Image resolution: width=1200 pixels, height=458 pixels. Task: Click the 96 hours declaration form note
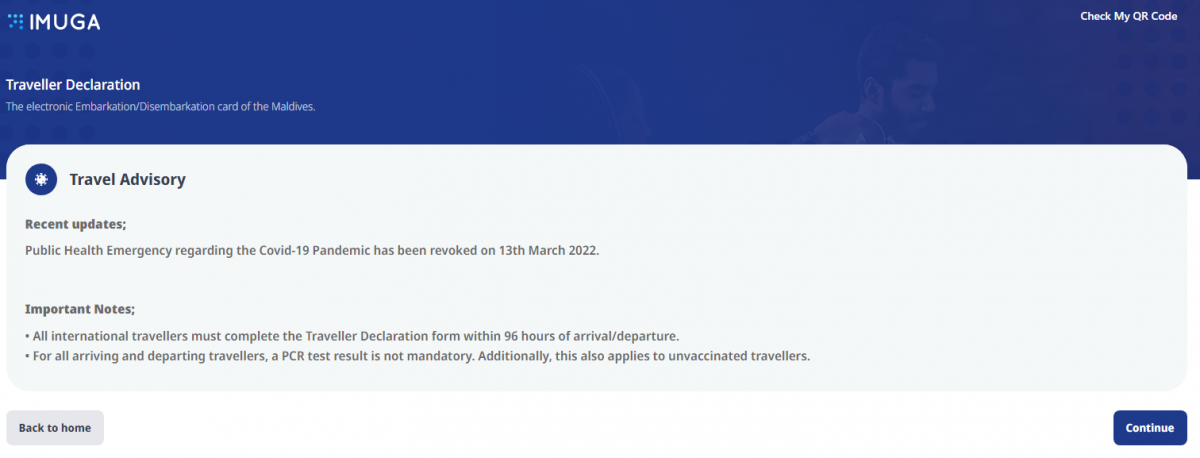(x=352, y=335)
